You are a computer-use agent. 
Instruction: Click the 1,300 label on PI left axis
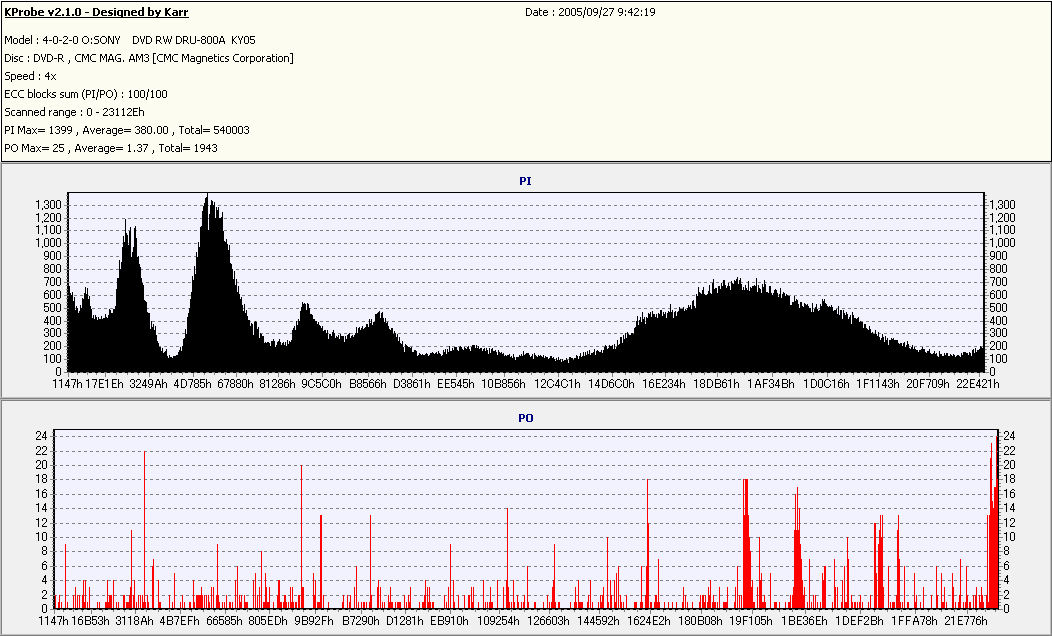point(48,204)
